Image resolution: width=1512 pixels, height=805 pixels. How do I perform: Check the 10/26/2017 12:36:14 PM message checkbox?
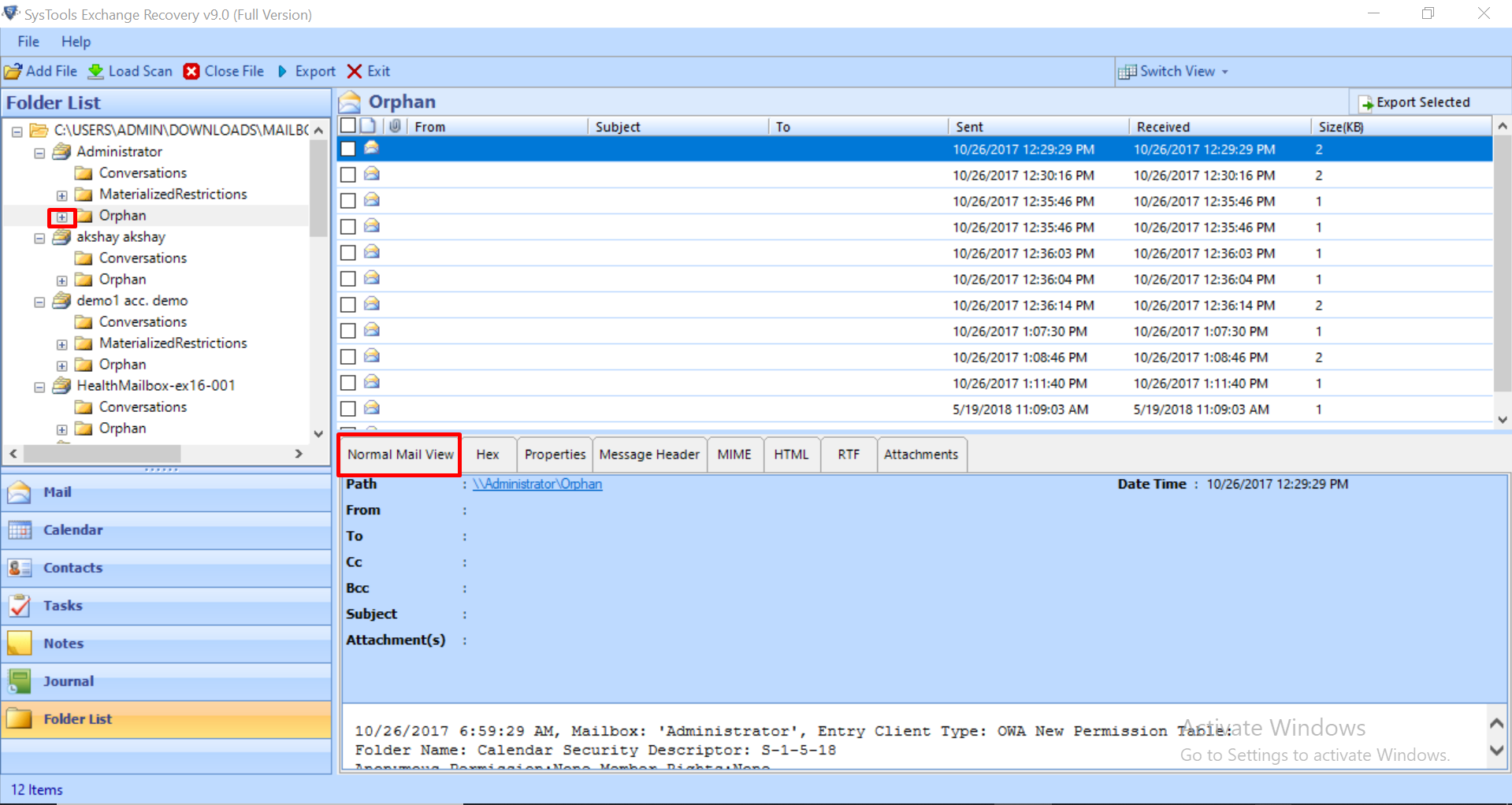(347, 305)
